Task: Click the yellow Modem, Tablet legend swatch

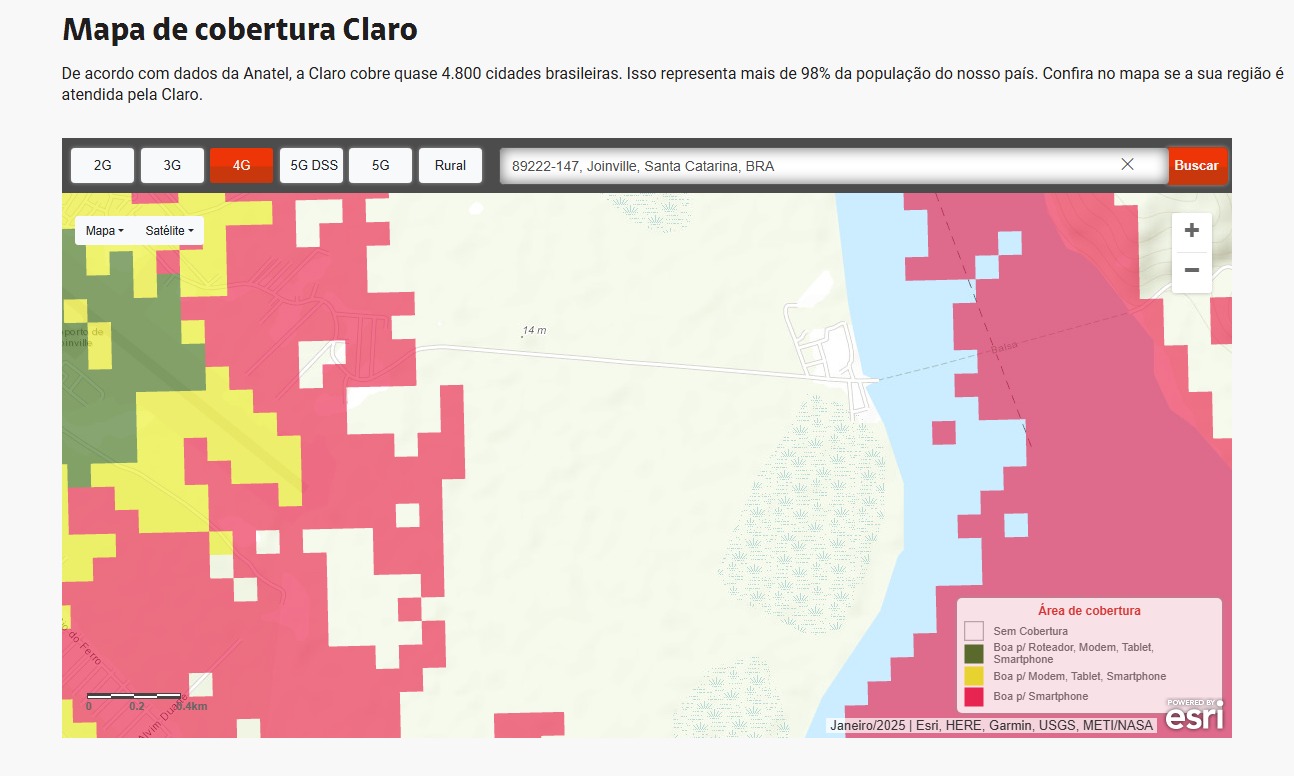Action: (973, 677)
